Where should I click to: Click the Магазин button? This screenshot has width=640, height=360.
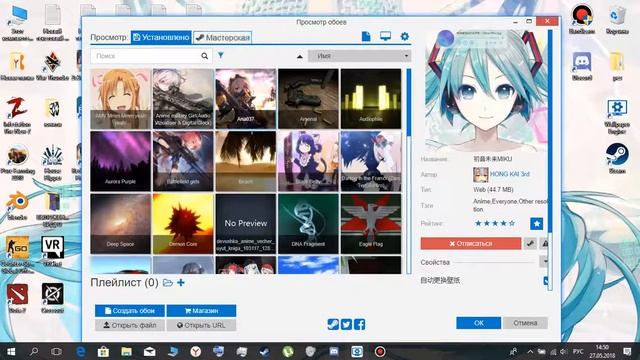[201, 311]
